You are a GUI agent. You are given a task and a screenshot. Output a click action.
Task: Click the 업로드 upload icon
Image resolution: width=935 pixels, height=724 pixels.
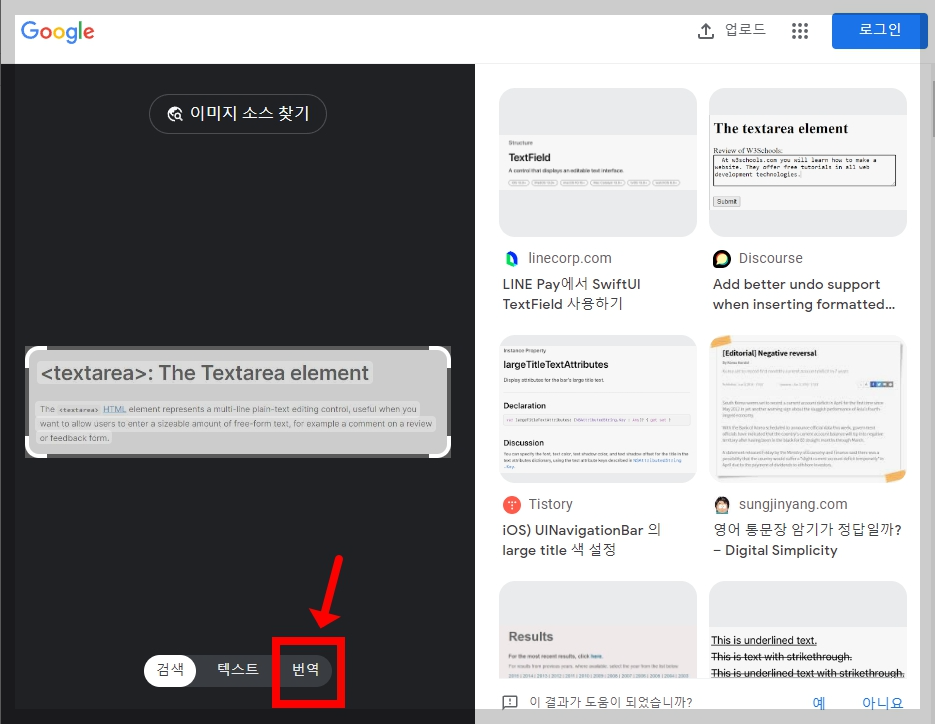[705, 30]
